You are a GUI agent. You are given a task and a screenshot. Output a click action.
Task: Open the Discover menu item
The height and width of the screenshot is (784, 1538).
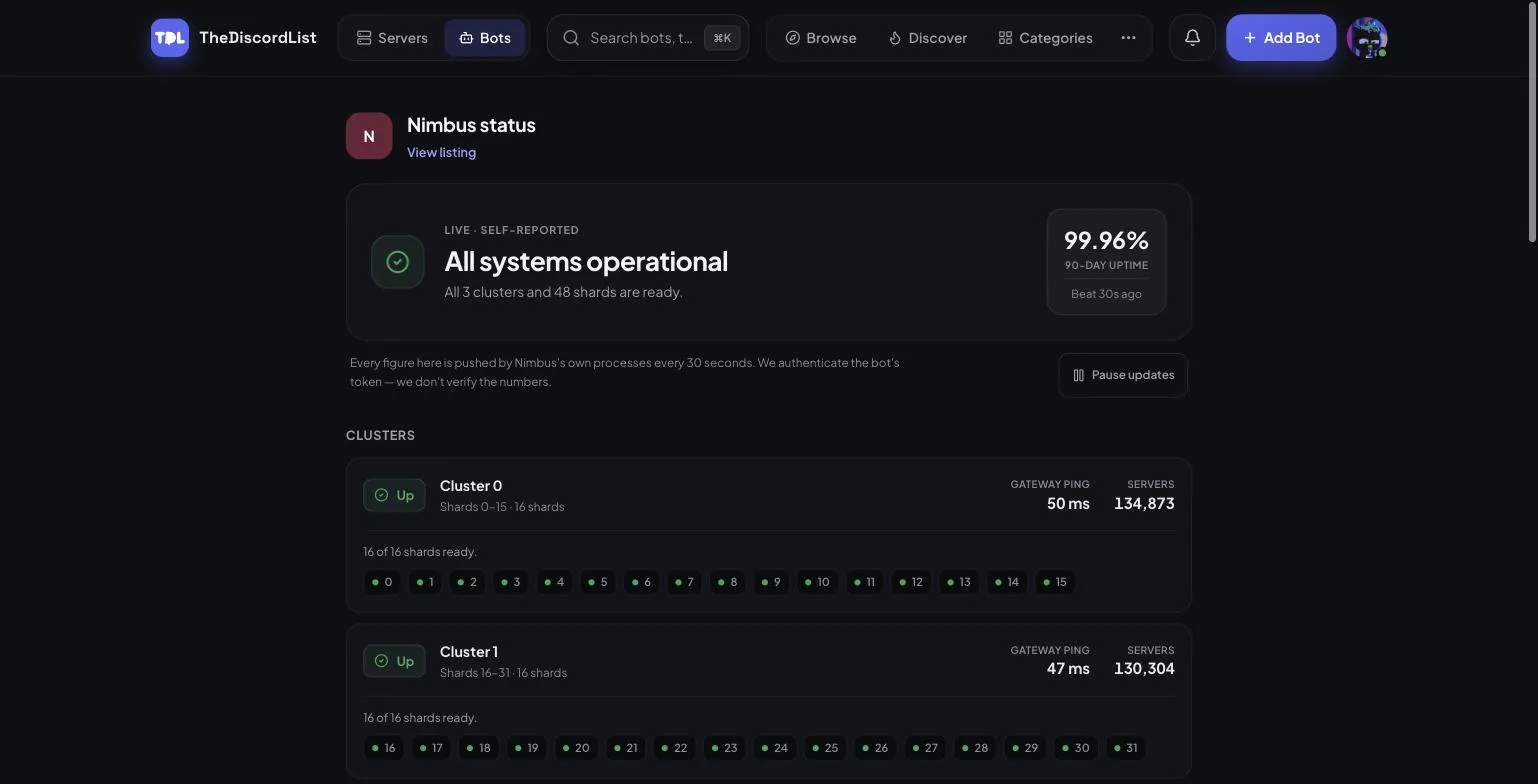pyautogui.click(x=928, y=38)
